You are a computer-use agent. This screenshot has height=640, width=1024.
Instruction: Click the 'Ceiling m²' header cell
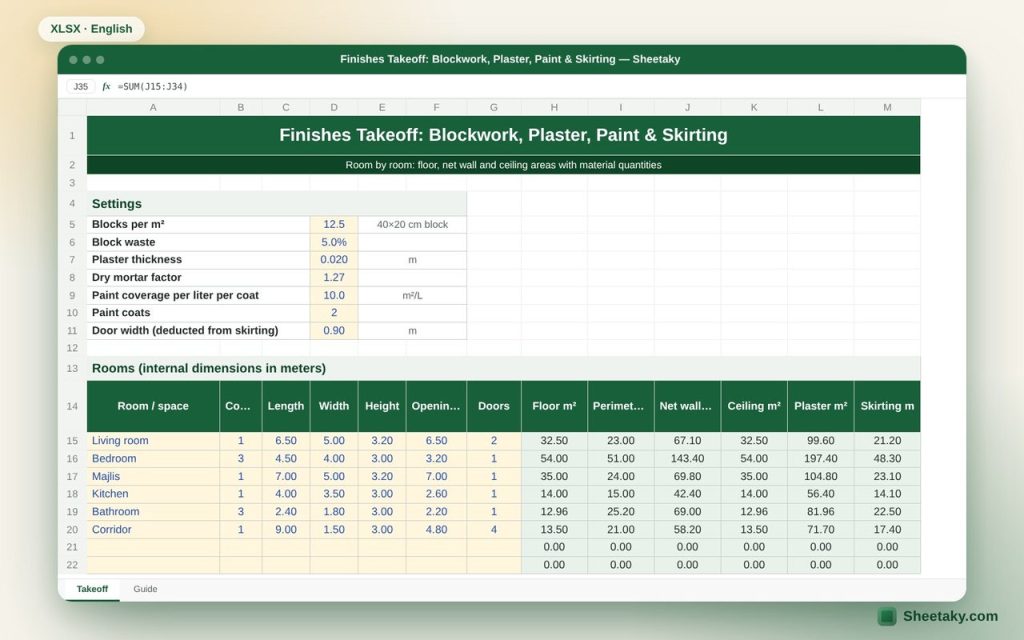point(754,406)
